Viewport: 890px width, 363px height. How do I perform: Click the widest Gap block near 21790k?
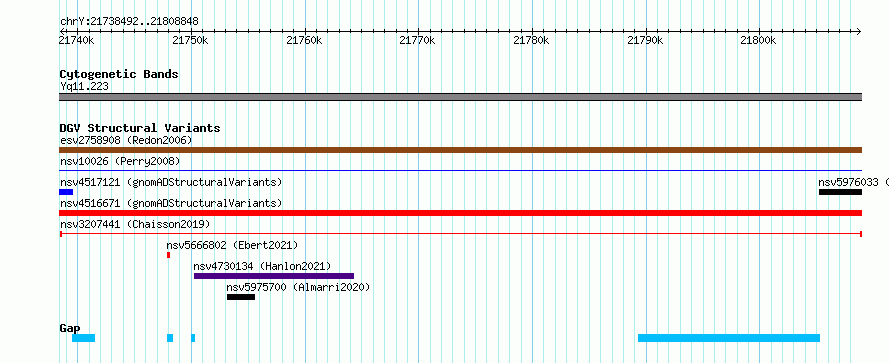point(729,338)
